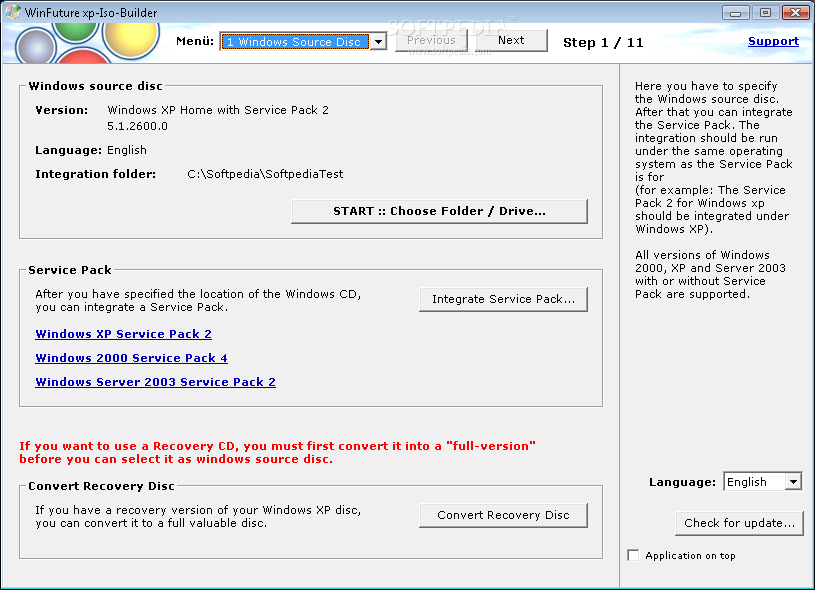Click START :: Choose Folder / Drive button
815x590 pixels.
[439, 211]
